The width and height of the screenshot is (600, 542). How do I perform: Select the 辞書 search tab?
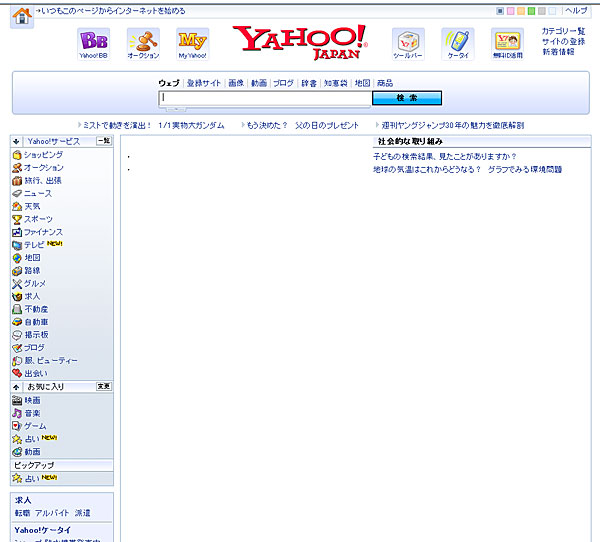pyautogui.click(x=309, y=83)
